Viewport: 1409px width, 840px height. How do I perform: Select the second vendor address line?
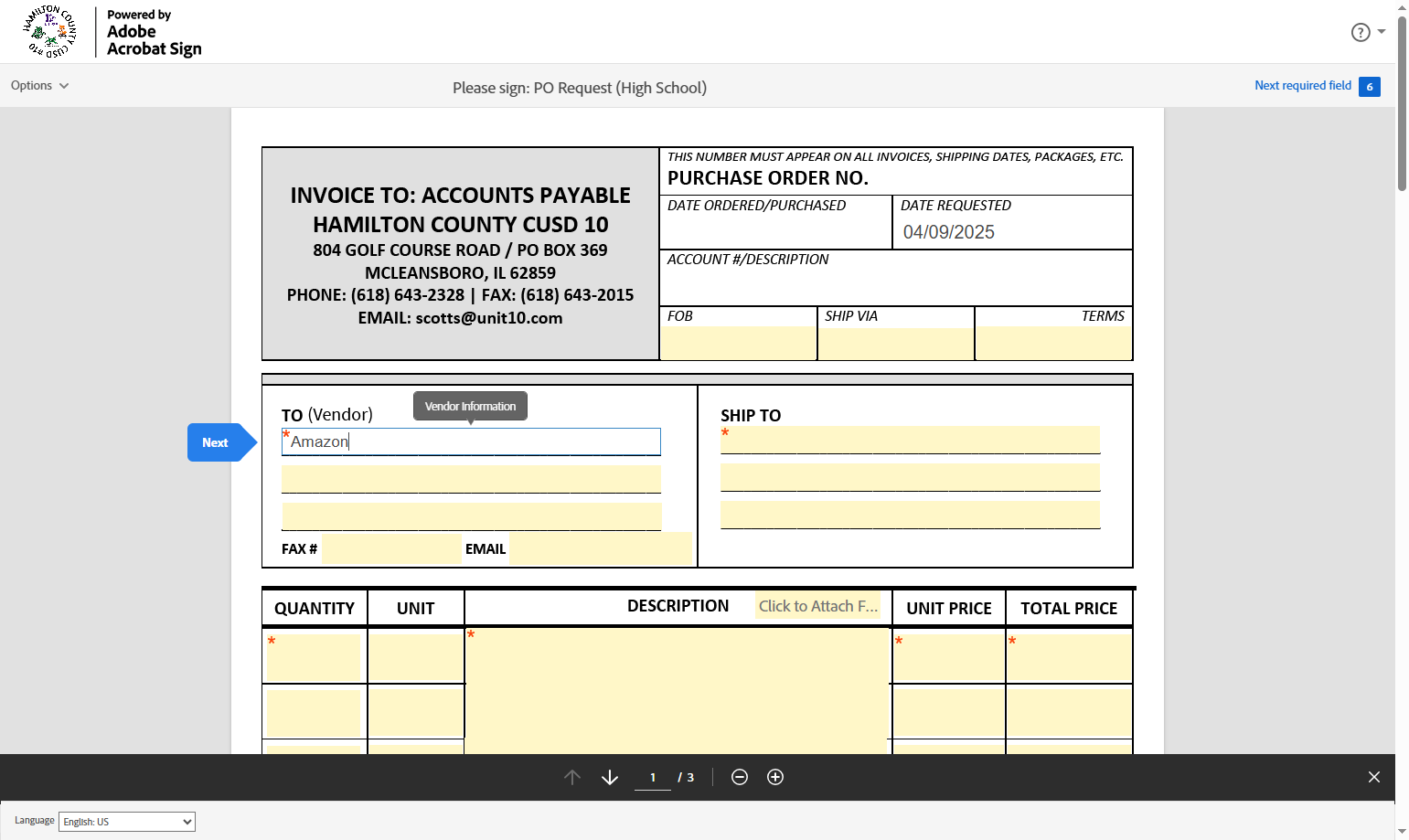tap(471, 479)
